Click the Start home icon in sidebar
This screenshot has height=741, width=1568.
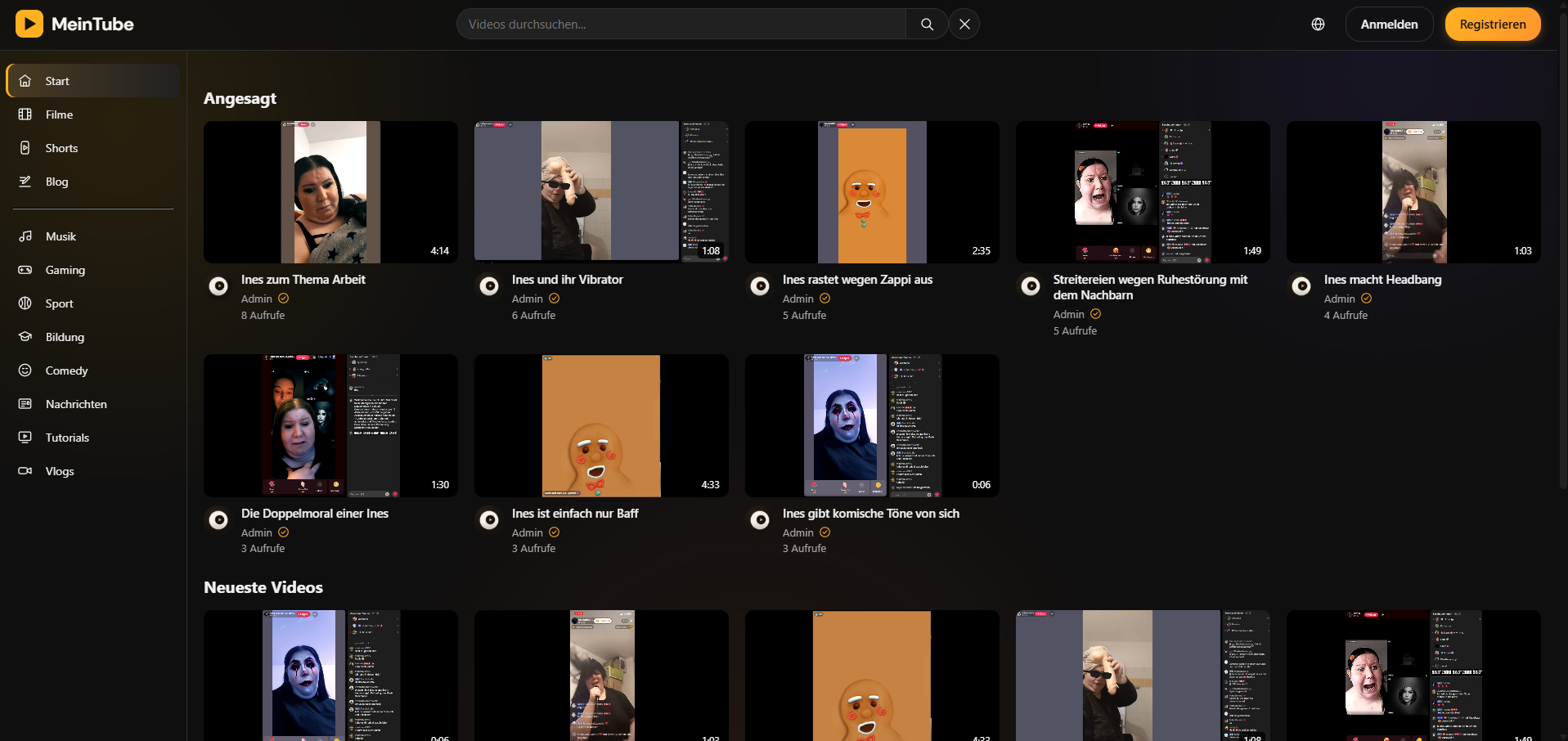(25, 81)
